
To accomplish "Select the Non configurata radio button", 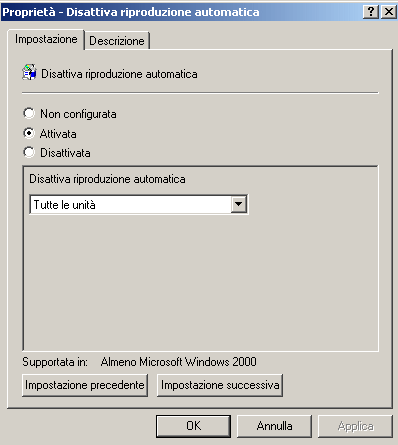I will point(29,113).
